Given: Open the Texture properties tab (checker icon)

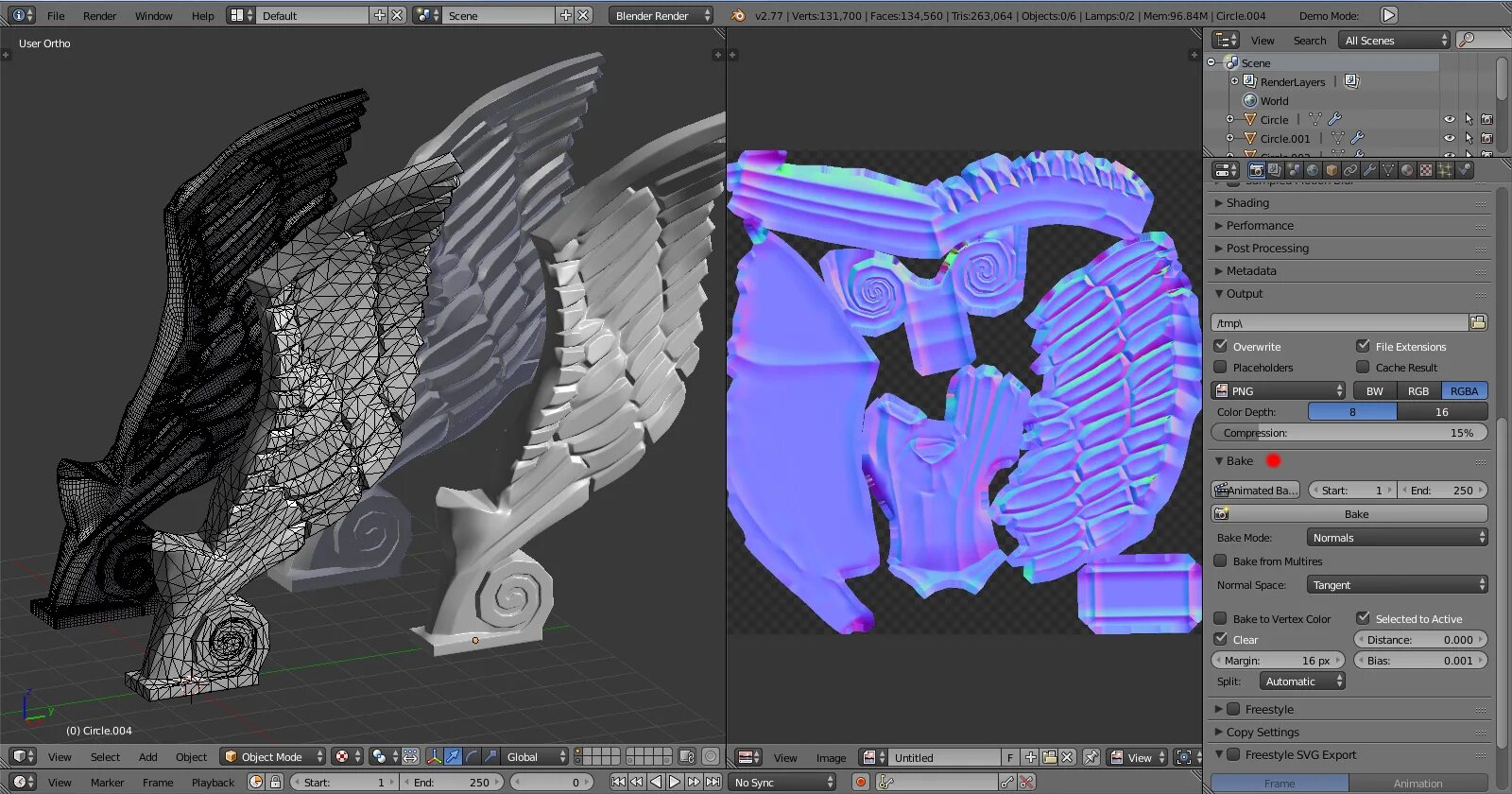Looking at the screenshot, I should (x=1426, y=170).
